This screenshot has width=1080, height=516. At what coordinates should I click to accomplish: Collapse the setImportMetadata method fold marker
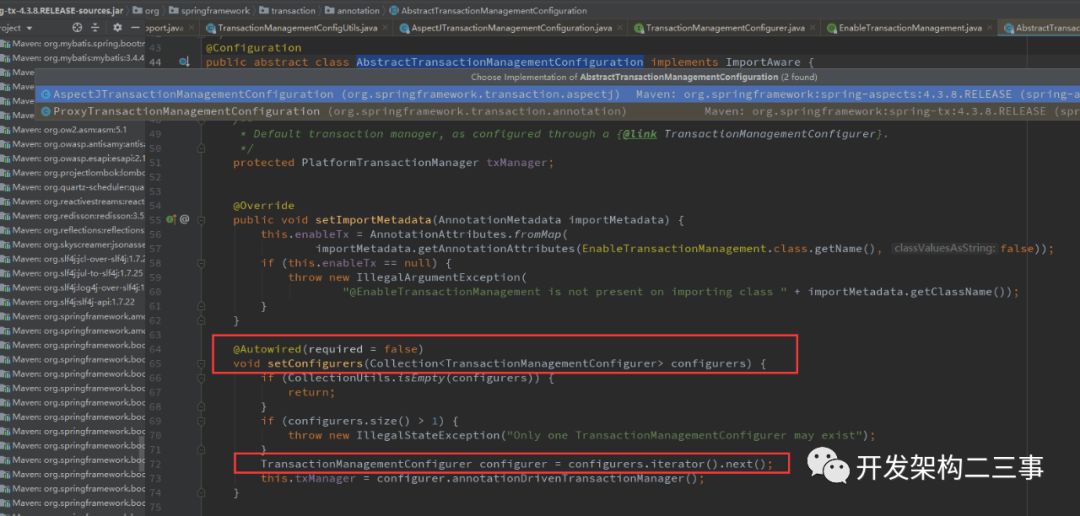point(200,220)
